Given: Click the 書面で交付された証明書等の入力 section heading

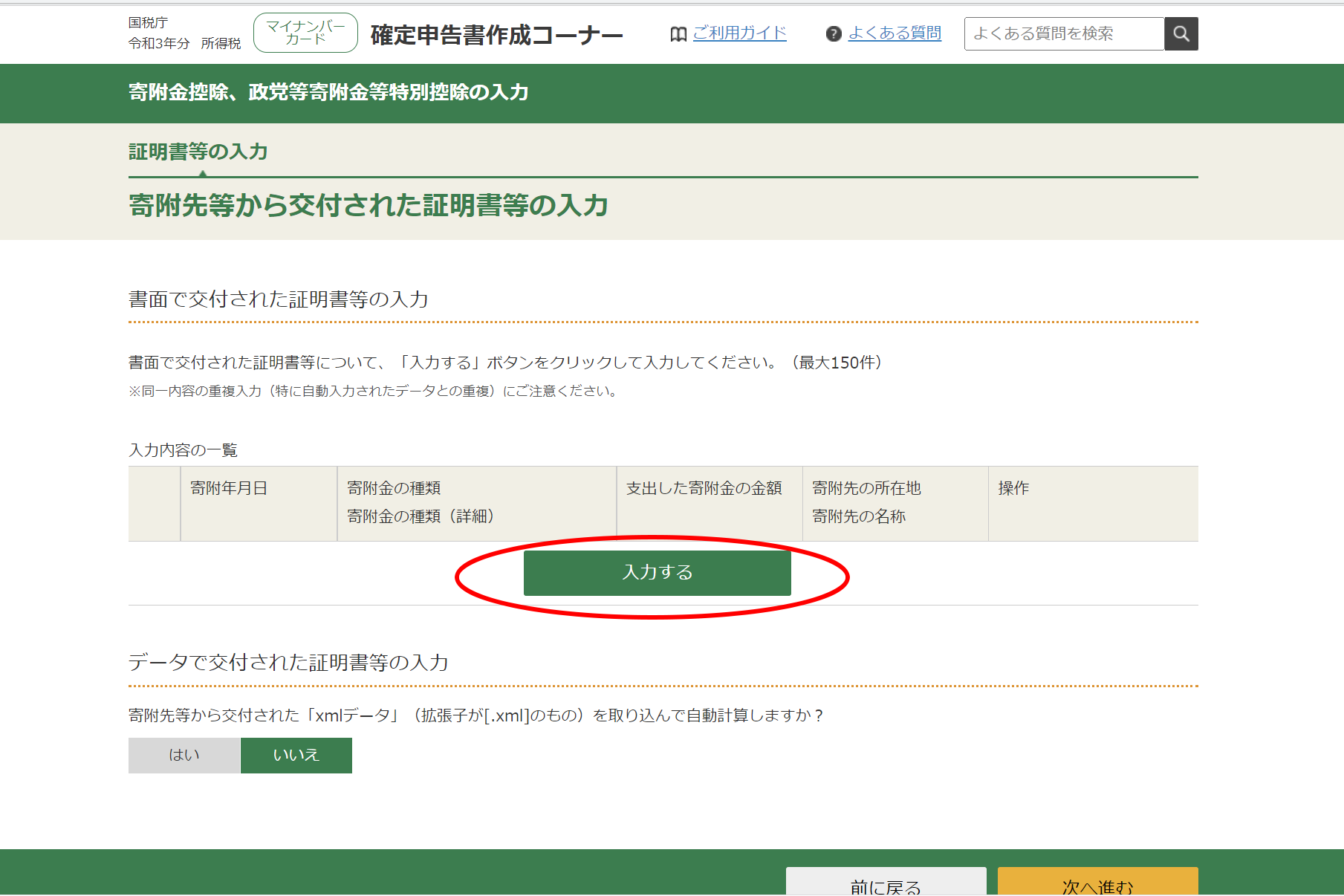Looking at the screenshot, I should (279, 299).
